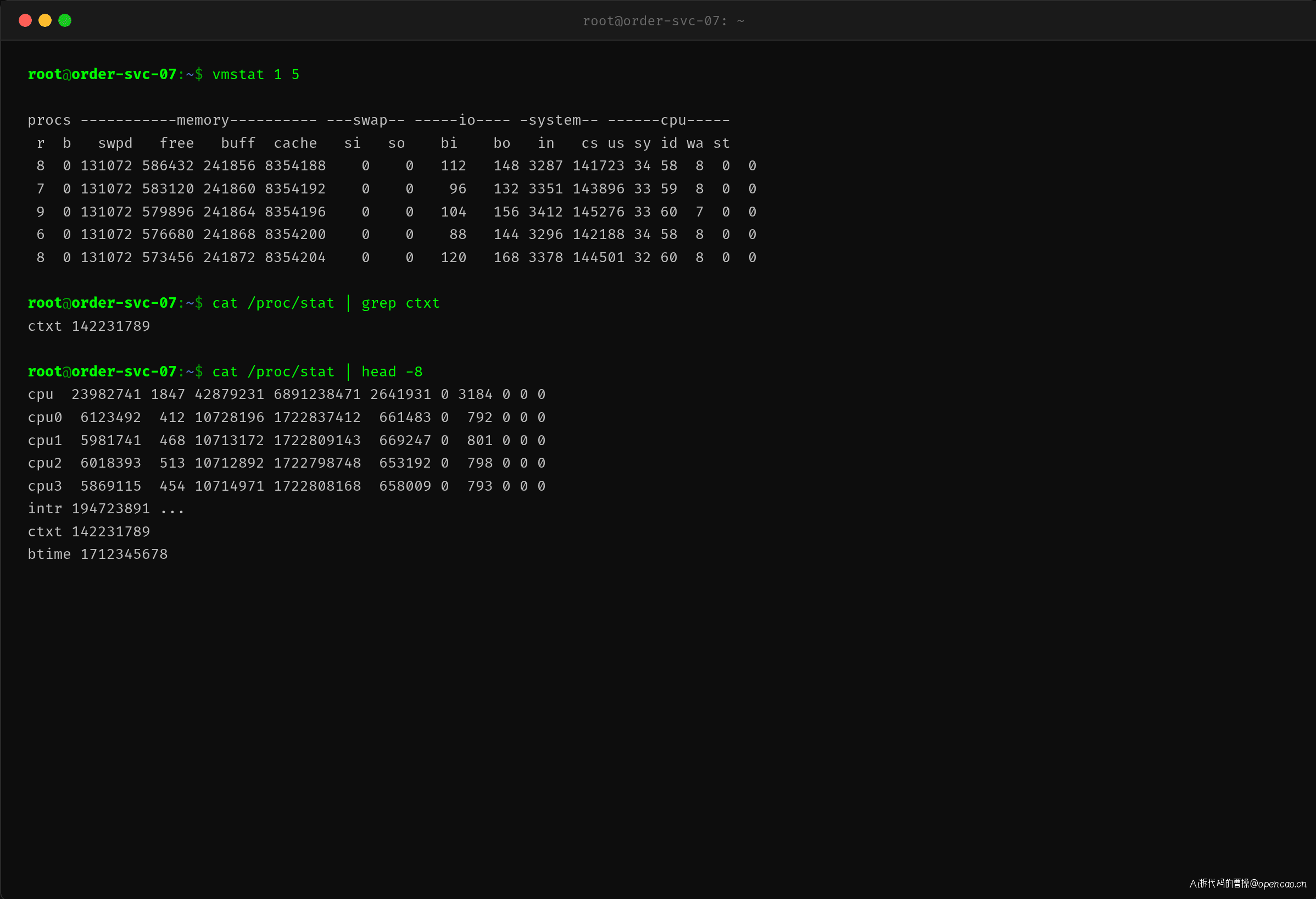Click the '---swap--' header group

(x=366, y=120)
